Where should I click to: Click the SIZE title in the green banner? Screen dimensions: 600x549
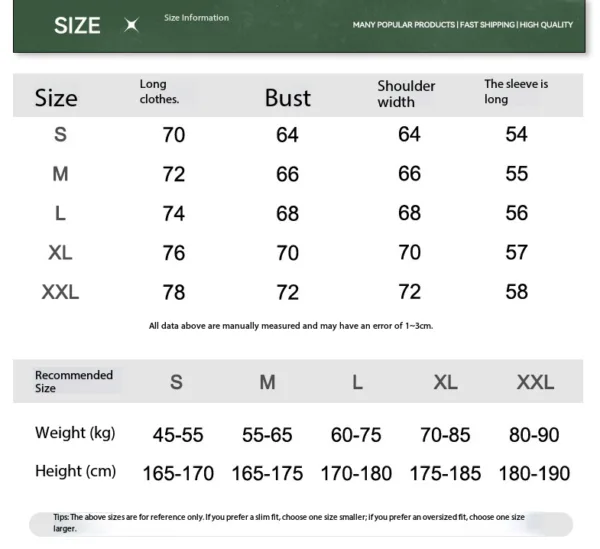click(x=77, y=26)
